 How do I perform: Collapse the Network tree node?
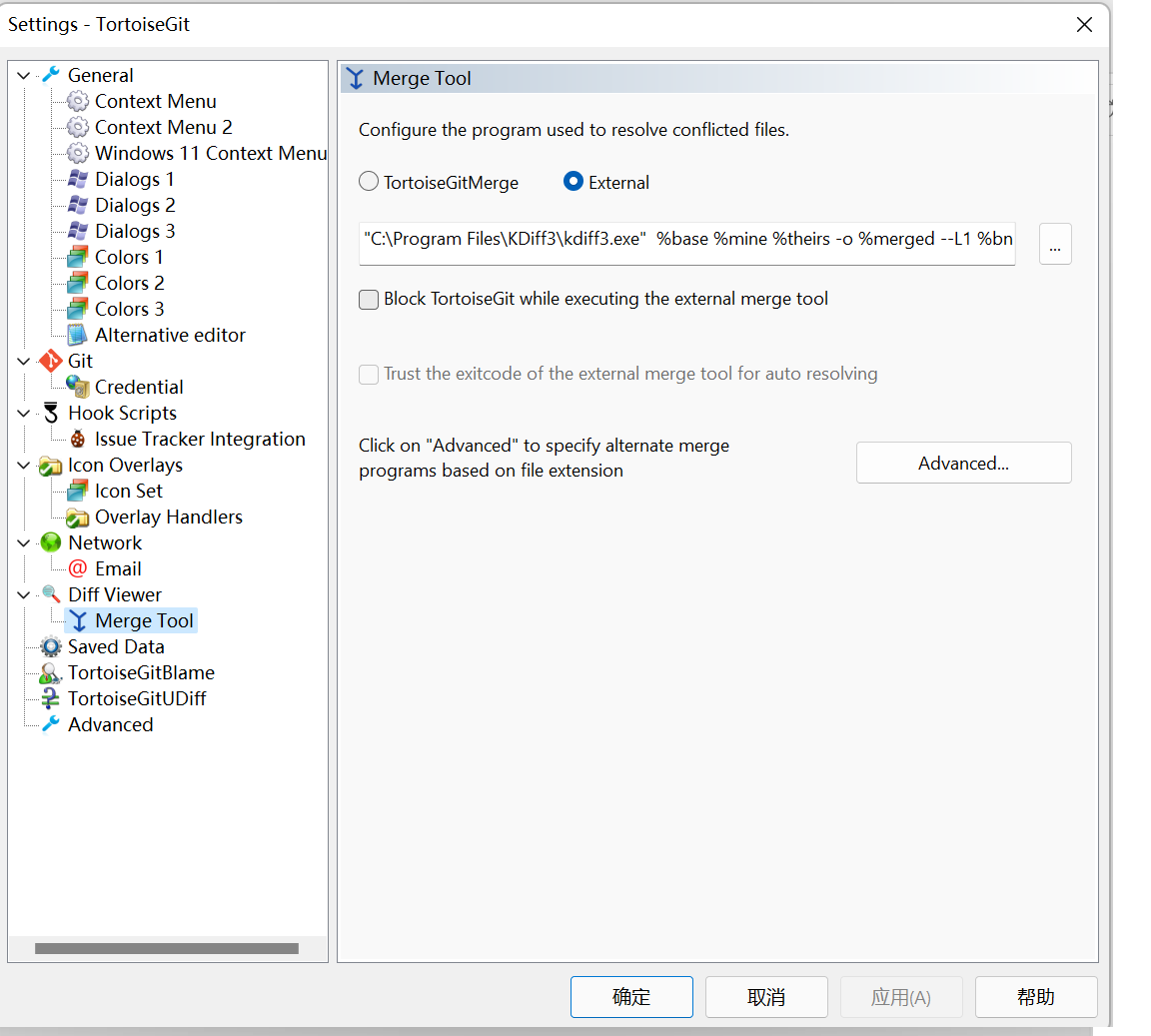[x=24, y=542]
